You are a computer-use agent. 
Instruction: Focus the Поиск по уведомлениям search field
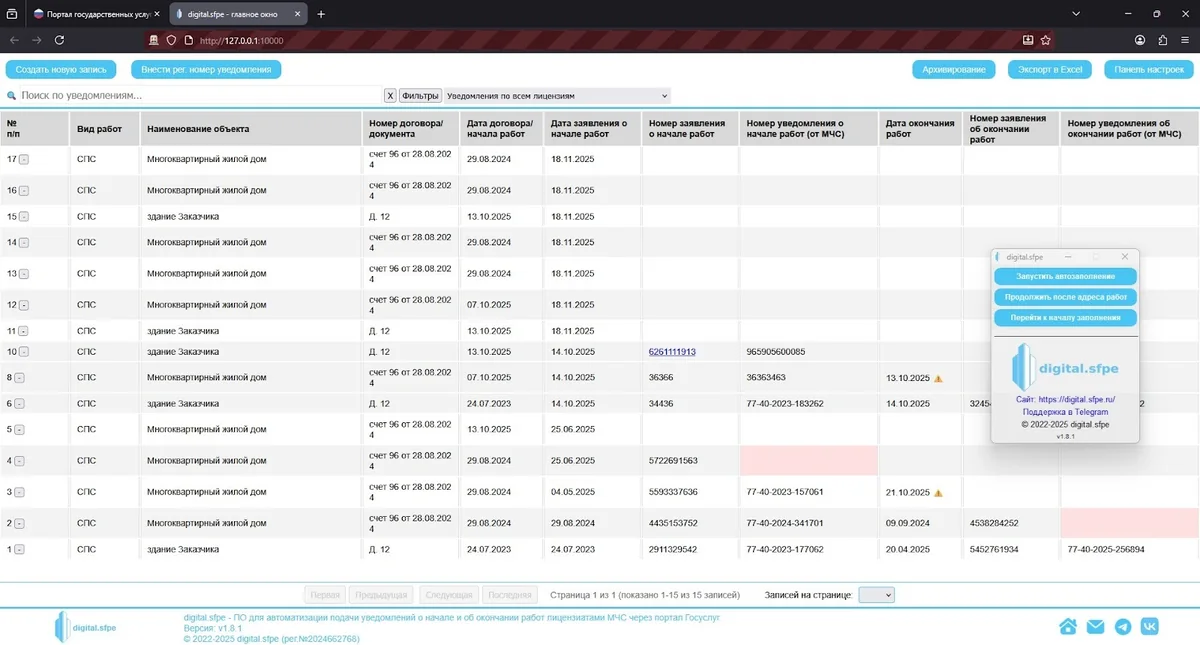201,96
